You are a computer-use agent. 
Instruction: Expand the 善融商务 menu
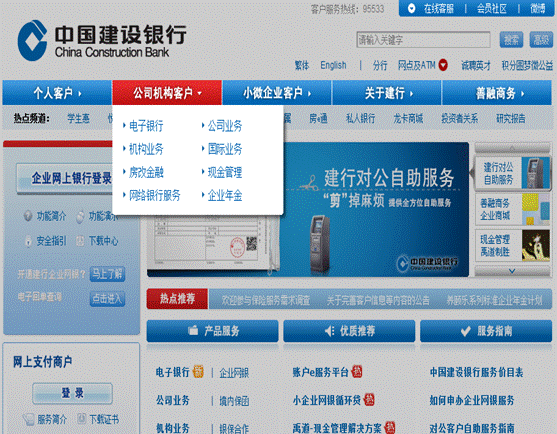coord(497,93)
